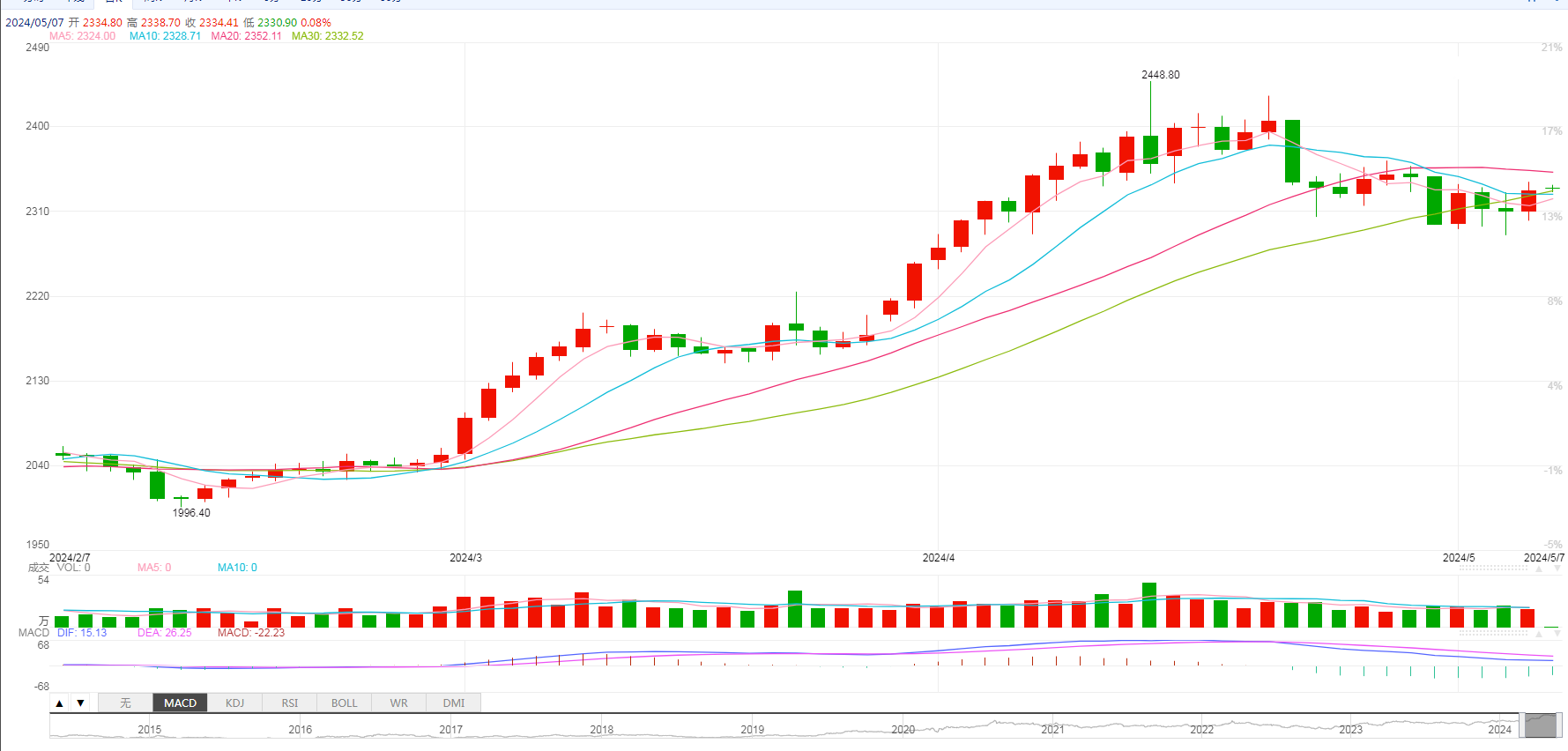The height and width of the screenshot is (751, 1568).
Task: Jump to 2024 on overview timeline
Action: click(x=1500, y=730)
